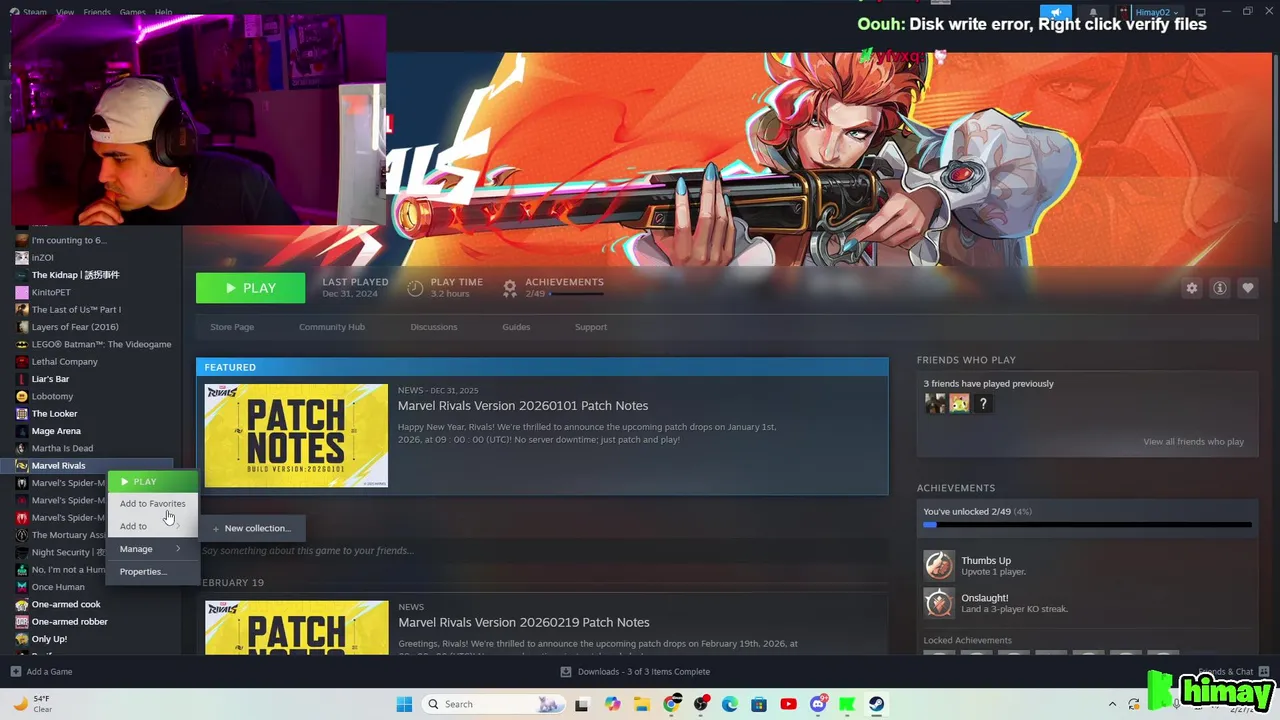Click the KinitoPET game icon
1280x720 pixels.
[22, 292]
